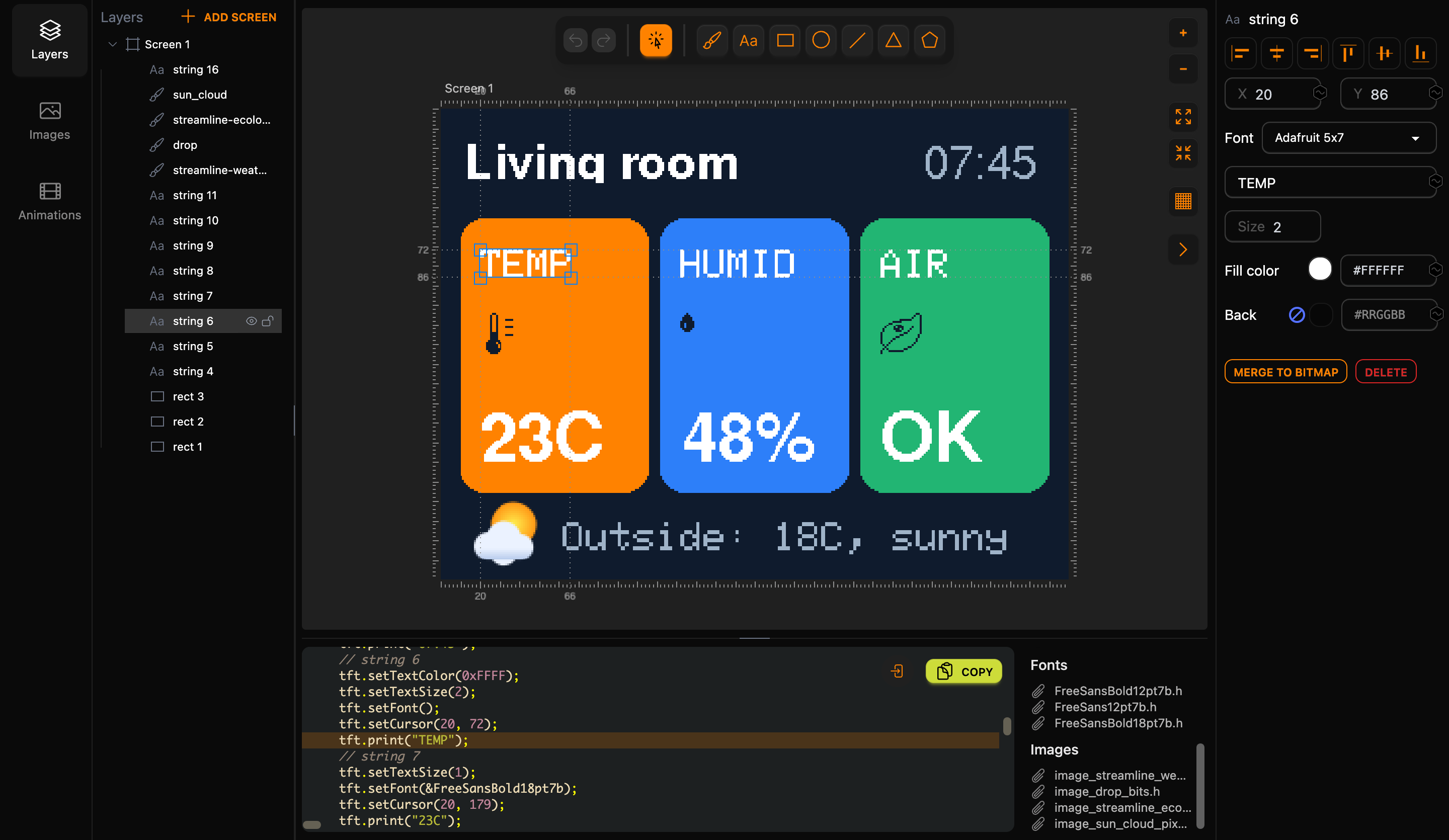Click the white fill color swatch
The width and height of the screenshot is (1449, 840).
pyautogui.click(x=1320, y=269)
